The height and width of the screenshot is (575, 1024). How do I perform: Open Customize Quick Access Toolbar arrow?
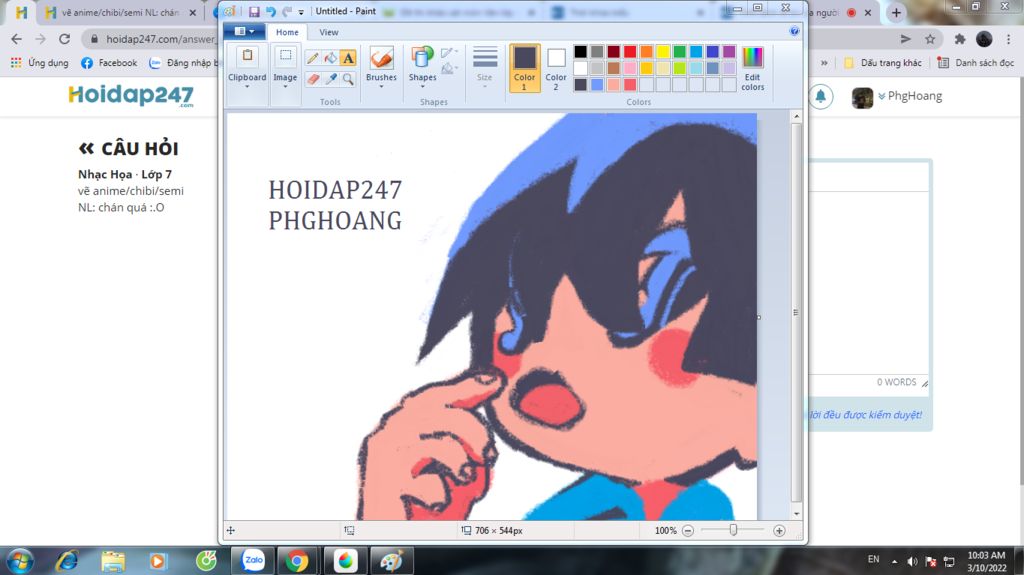(301, 12)
